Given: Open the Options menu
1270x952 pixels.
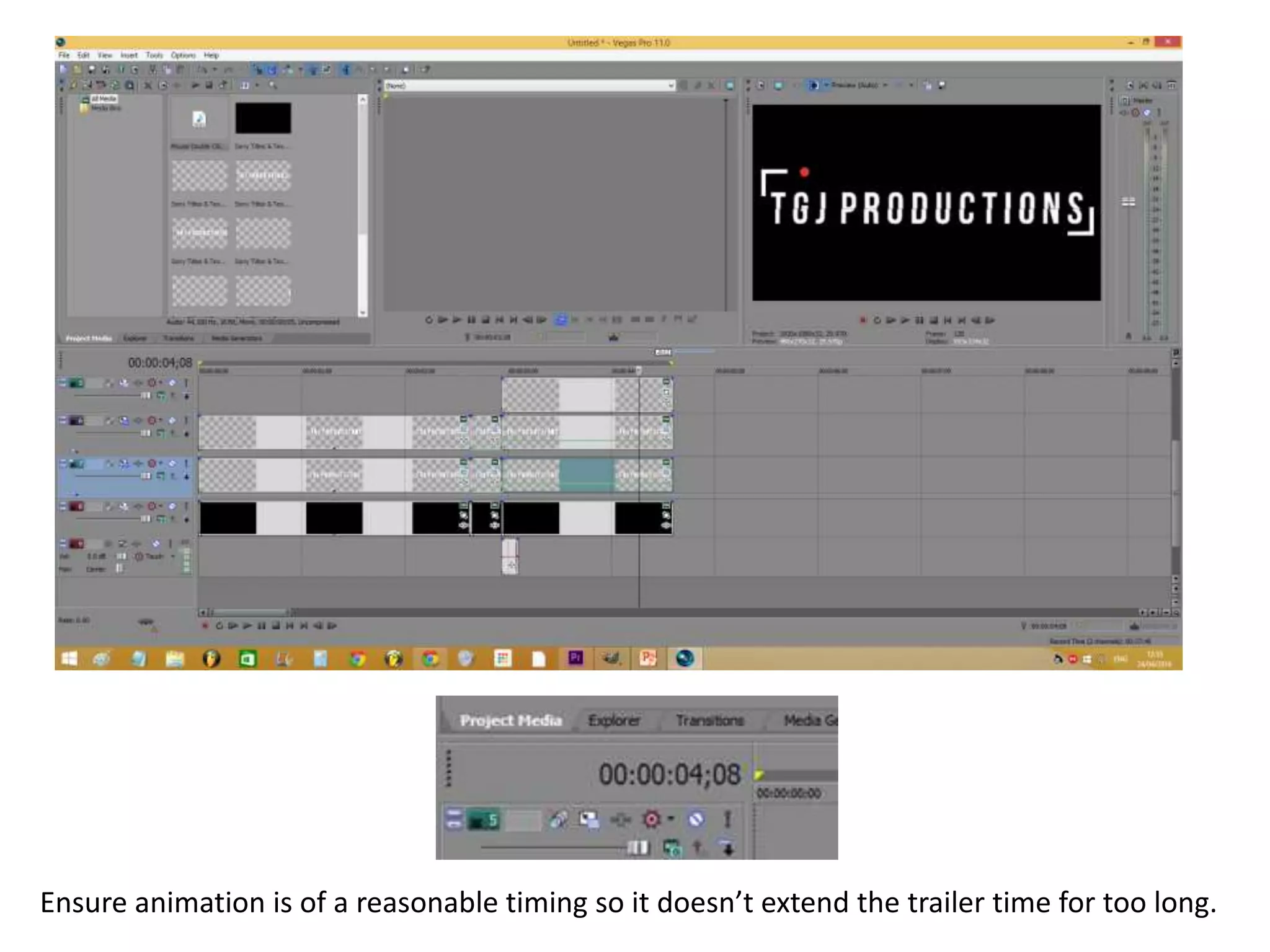Looking at the screenshot, I should pyautogui.click(x=183, y=55).
